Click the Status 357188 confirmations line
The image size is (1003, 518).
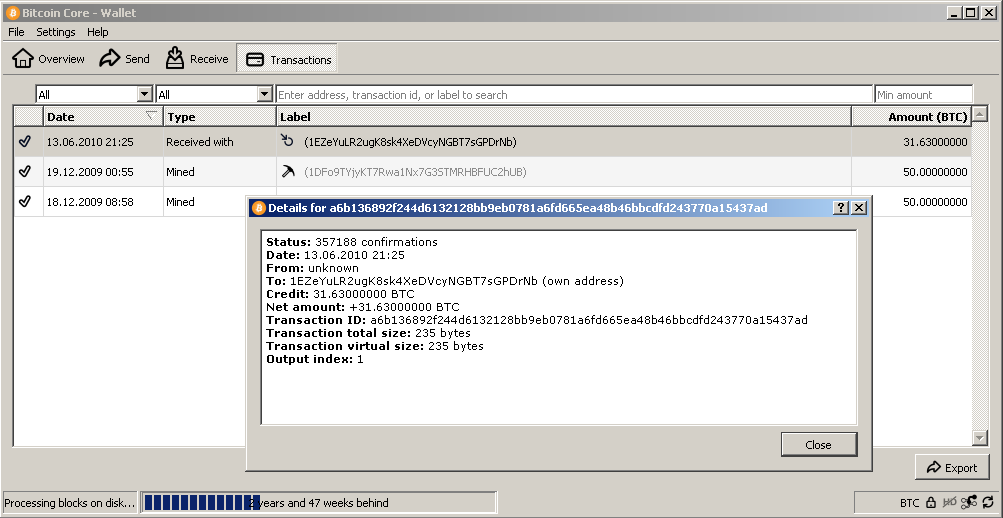[352, 242]
